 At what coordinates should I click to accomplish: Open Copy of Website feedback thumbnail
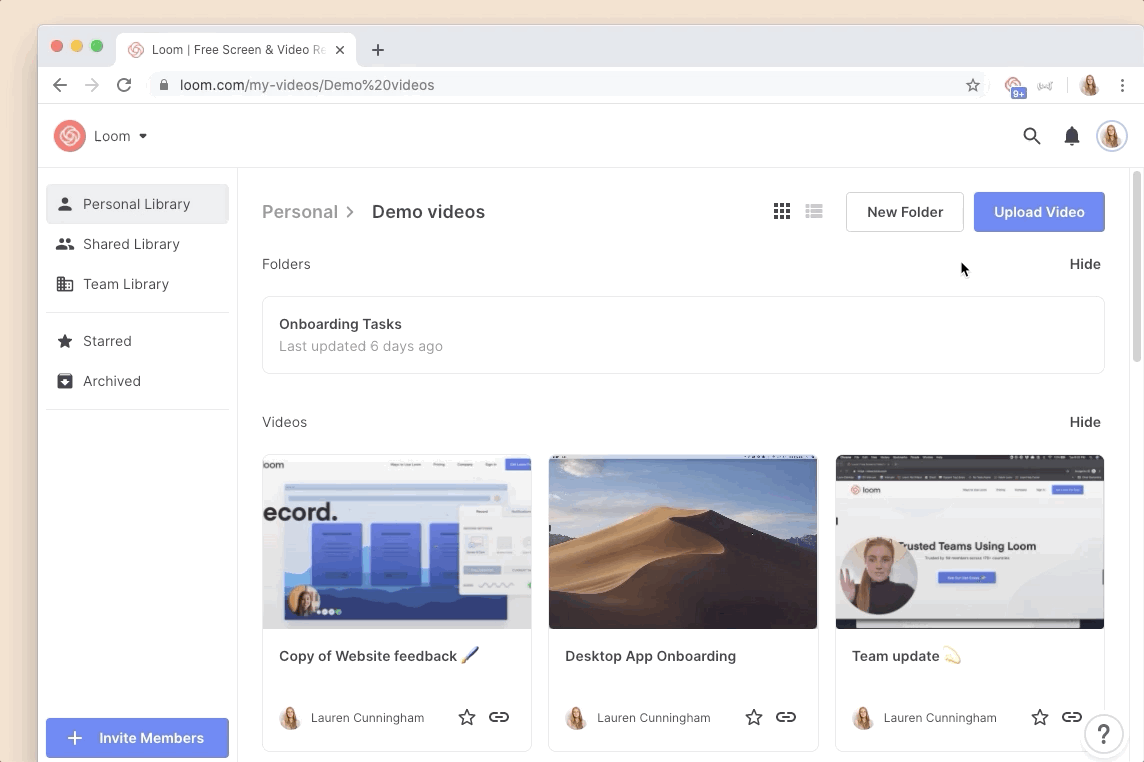pos(397,542)
